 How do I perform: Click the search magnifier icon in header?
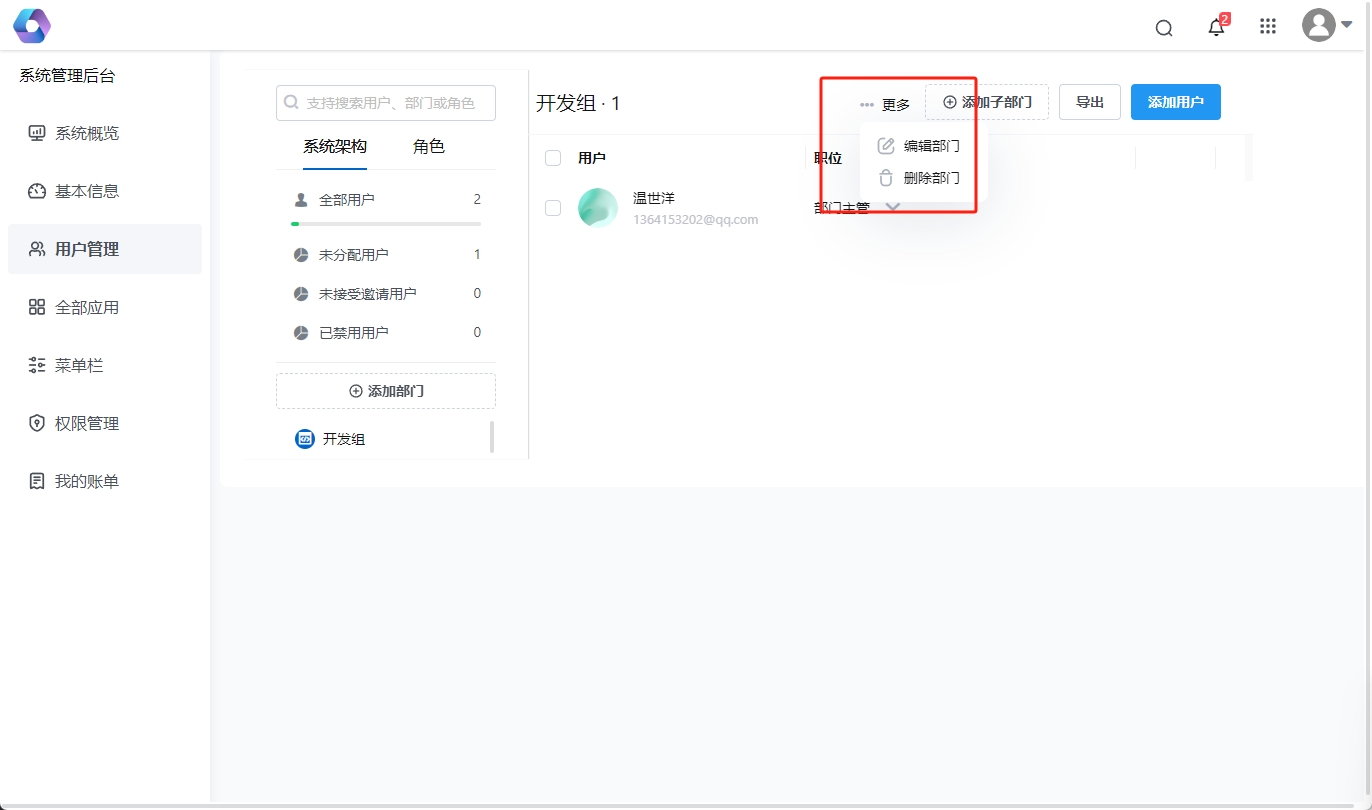point(1164,28)
